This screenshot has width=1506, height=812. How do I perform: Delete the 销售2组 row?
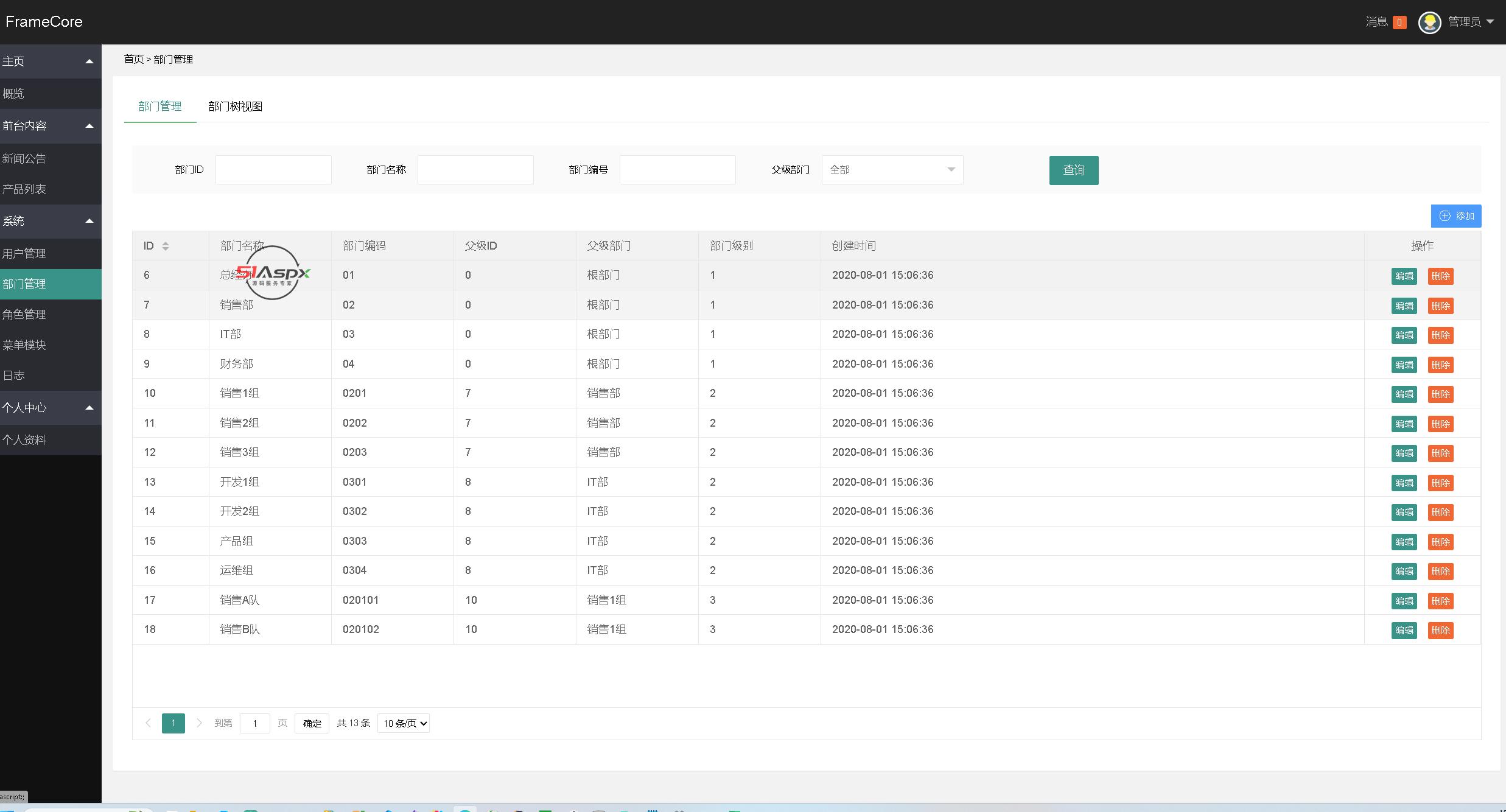click(1441, 424)
